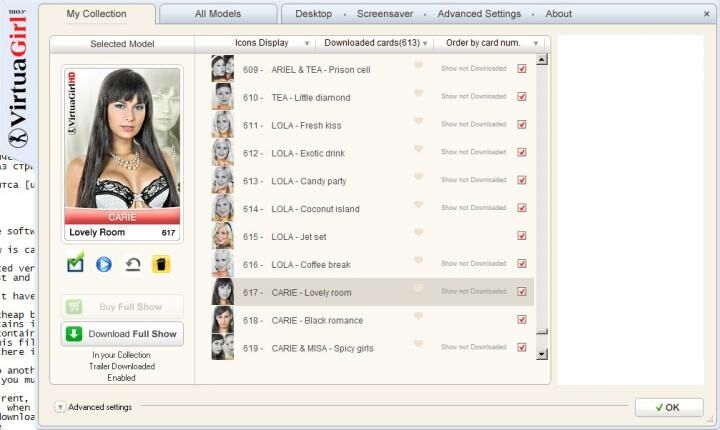Image resolution: width=720 pixels, height=430 pixels.
Task: Click heart icon for 612 LOLA Exotic drink
Action: (418, 148)
